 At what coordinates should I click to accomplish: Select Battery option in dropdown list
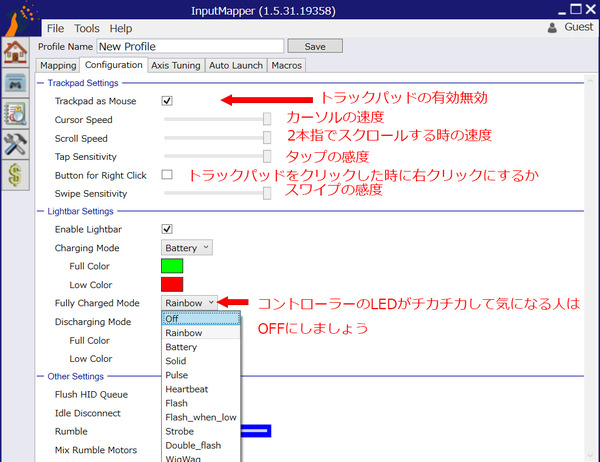201,347
